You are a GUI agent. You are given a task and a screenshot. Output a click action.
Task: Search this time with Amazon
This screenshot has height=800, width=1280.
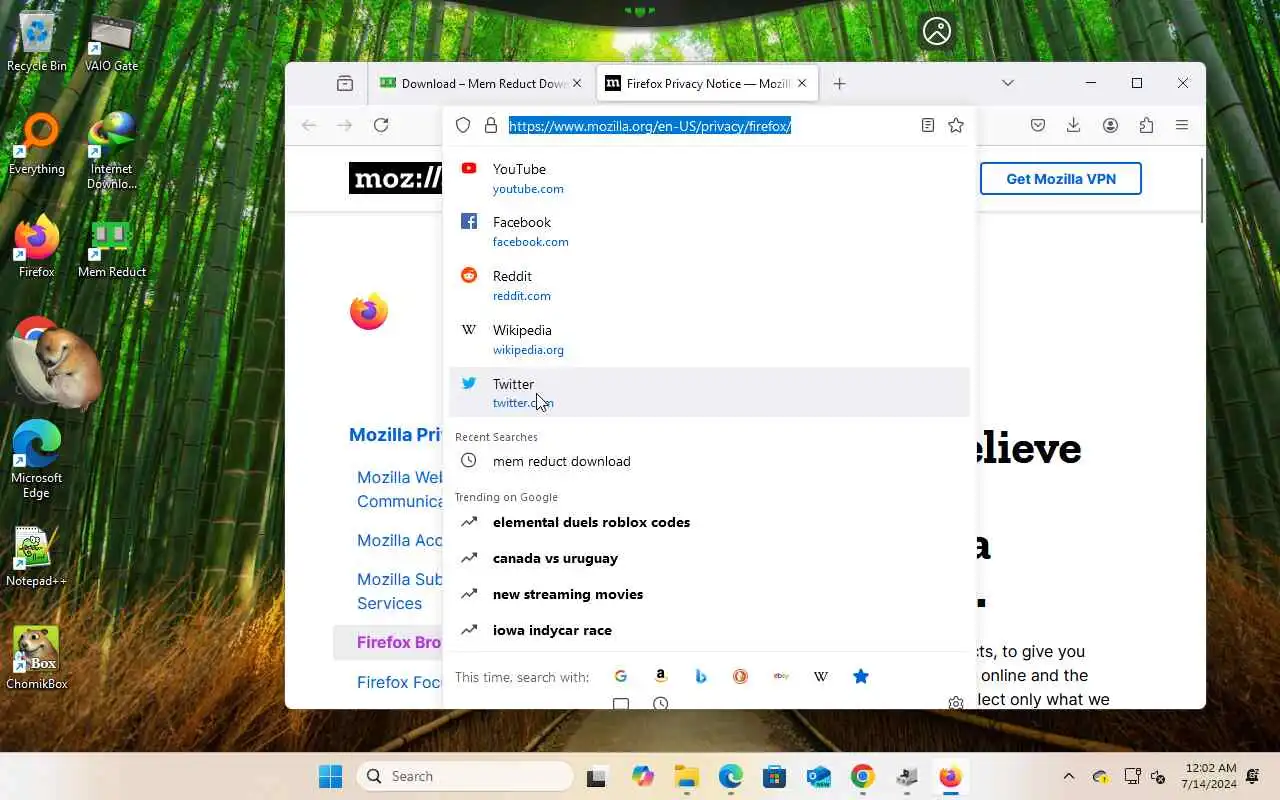(661, 677)
